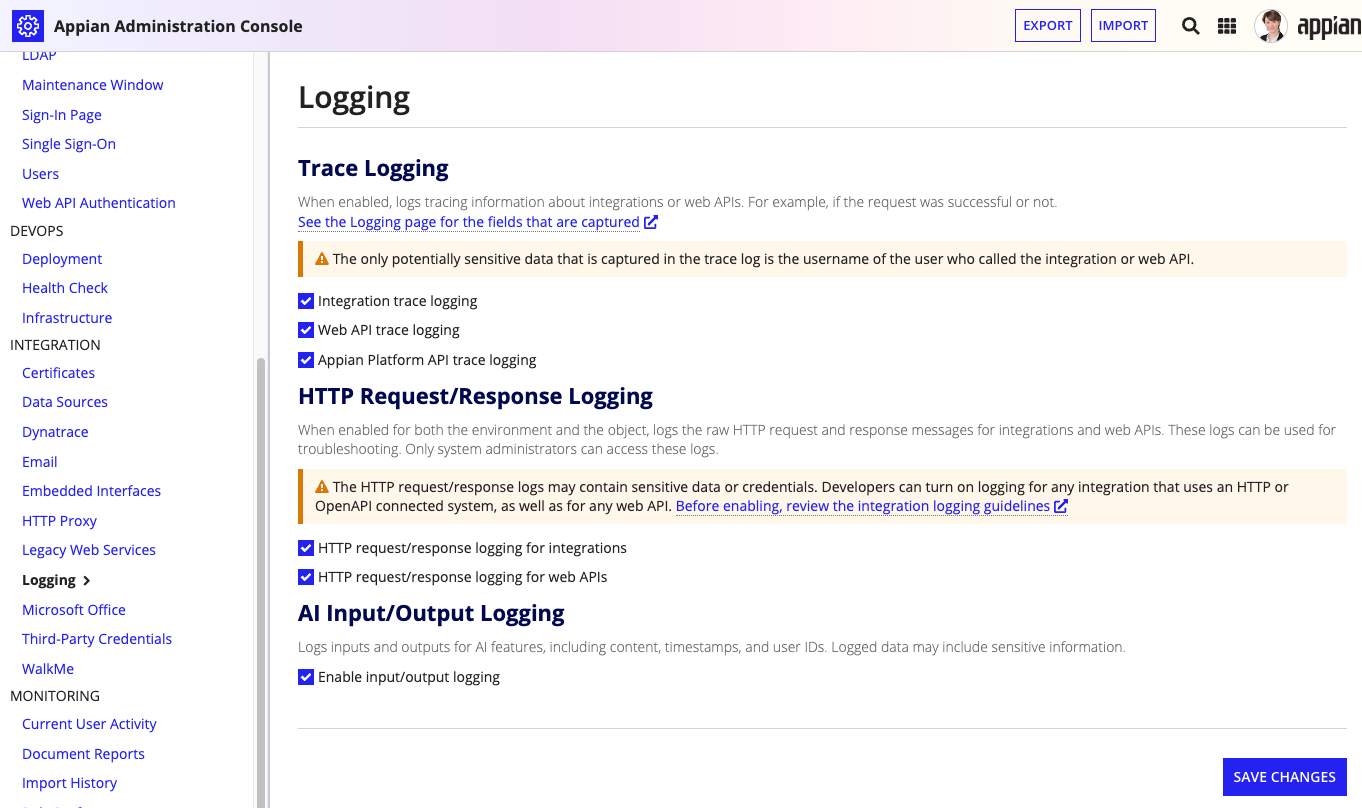Screen dimensions: 1362x808
Task: Click the chevron next to Logging
Action: (x=87, y=581)
